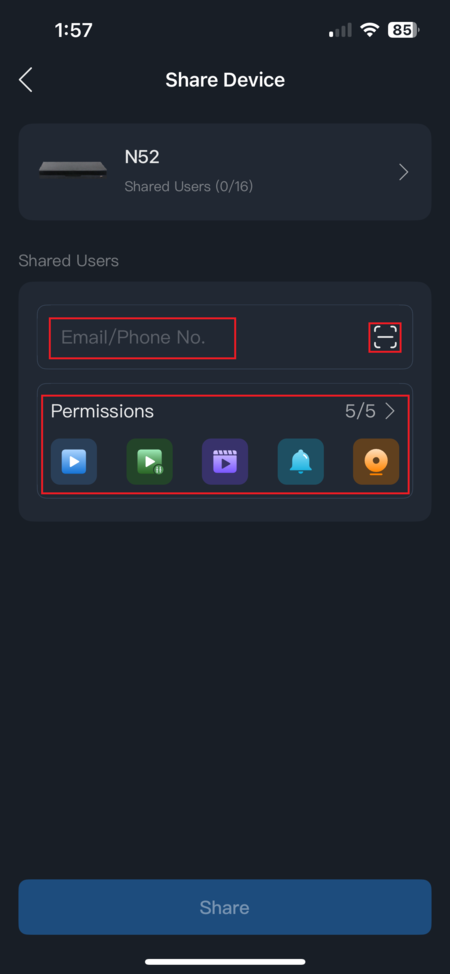This screenshot has width=450, height=974.
Task: Open the 5/5 permissions count
Action: tap(360, 411)
